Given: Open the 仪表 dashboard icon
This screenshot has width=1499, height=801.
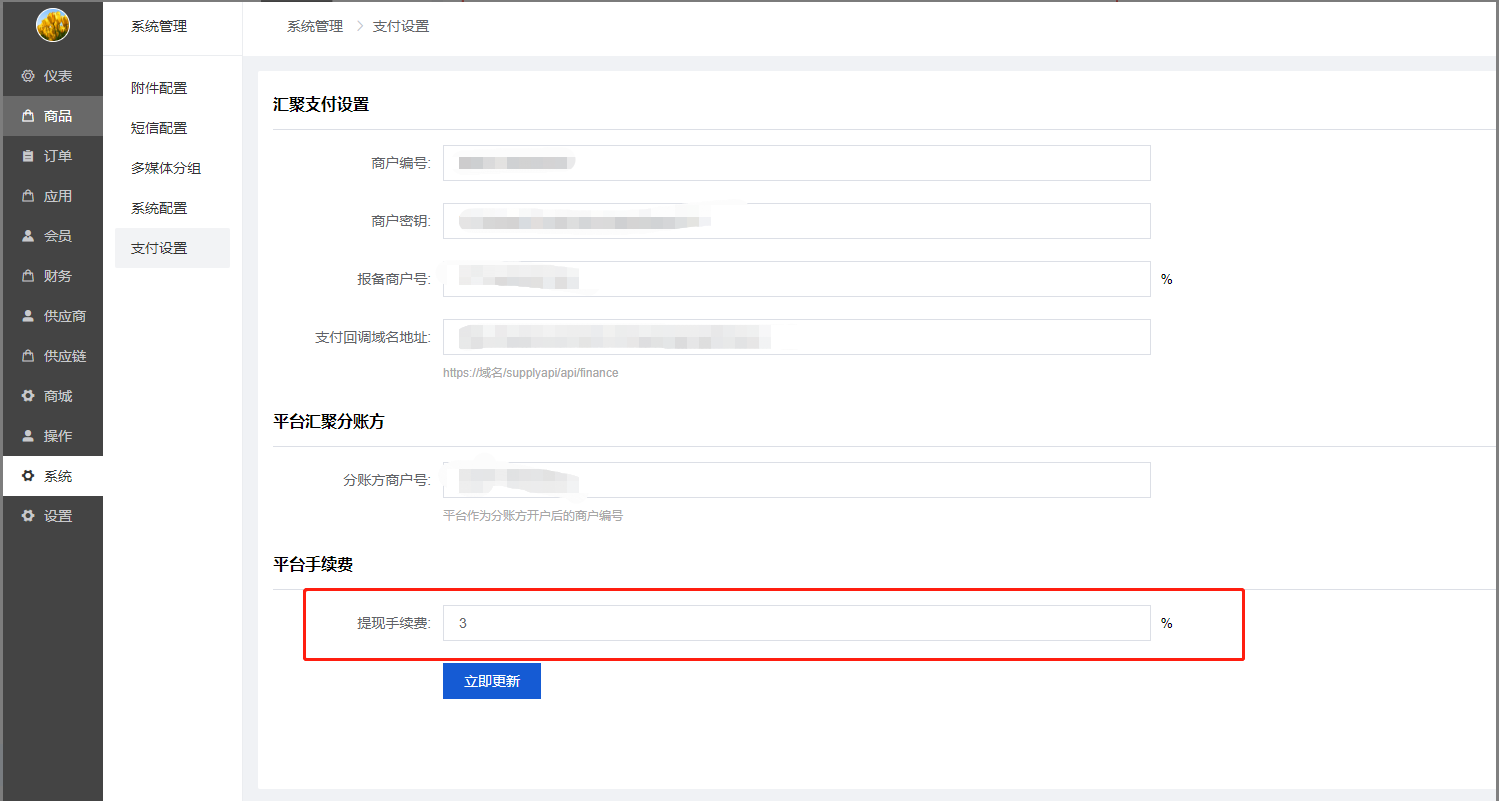Looking at the screenshot, I should point(28,76).
